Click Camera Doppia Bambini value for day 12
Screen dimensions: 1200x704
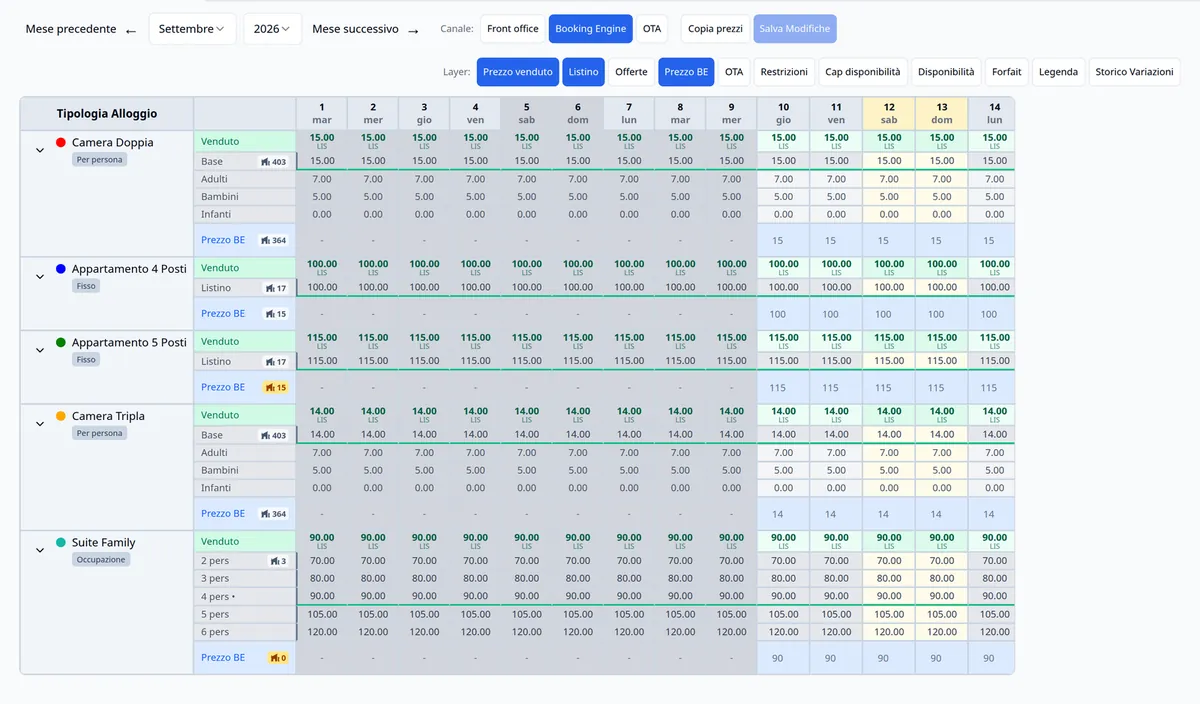(889, 197)
